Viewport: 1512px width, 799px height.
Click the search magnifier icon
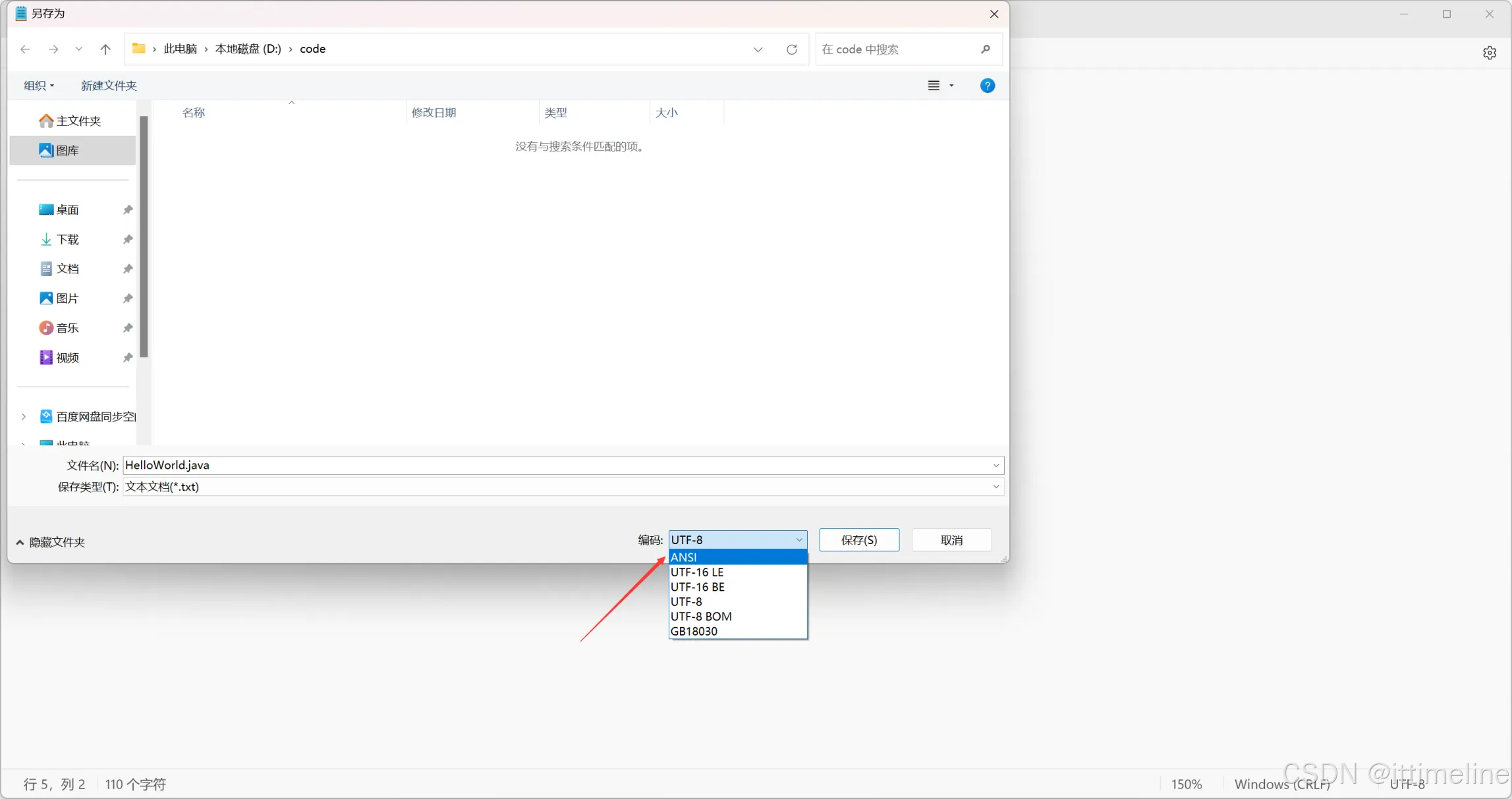[x=986, y=49]
